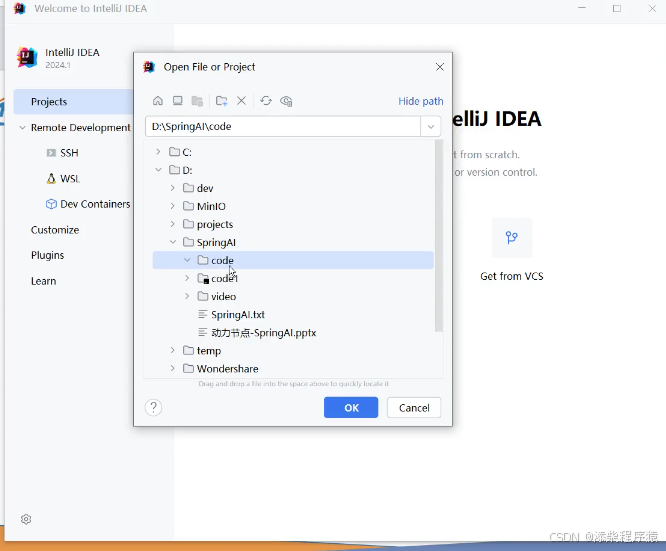The image size is (666, 551).
Task: Toggle show hidden files icon
Action: click(x=286, y=101)
